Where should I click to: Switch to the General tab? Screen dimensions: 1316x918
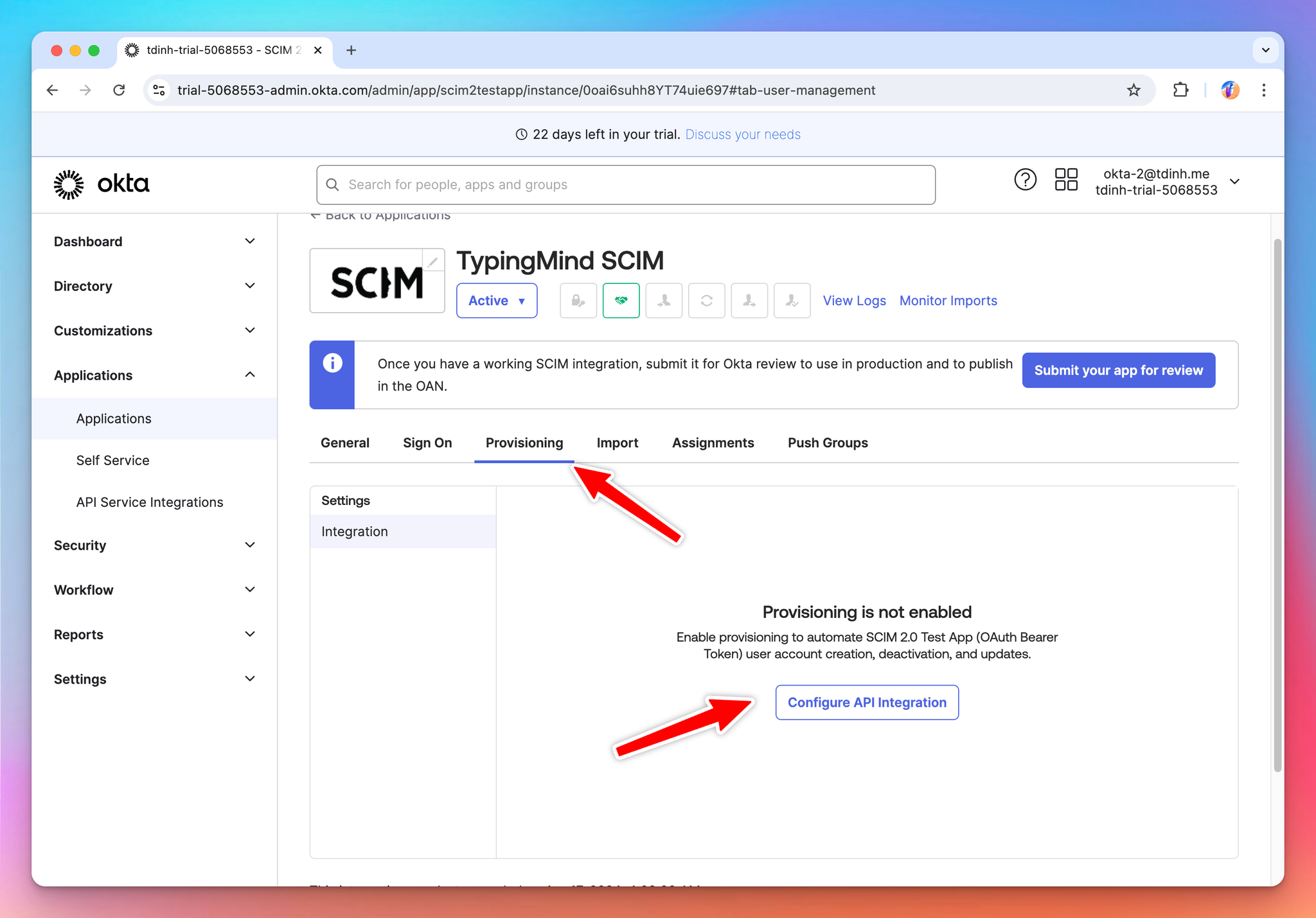click(345, 443)
